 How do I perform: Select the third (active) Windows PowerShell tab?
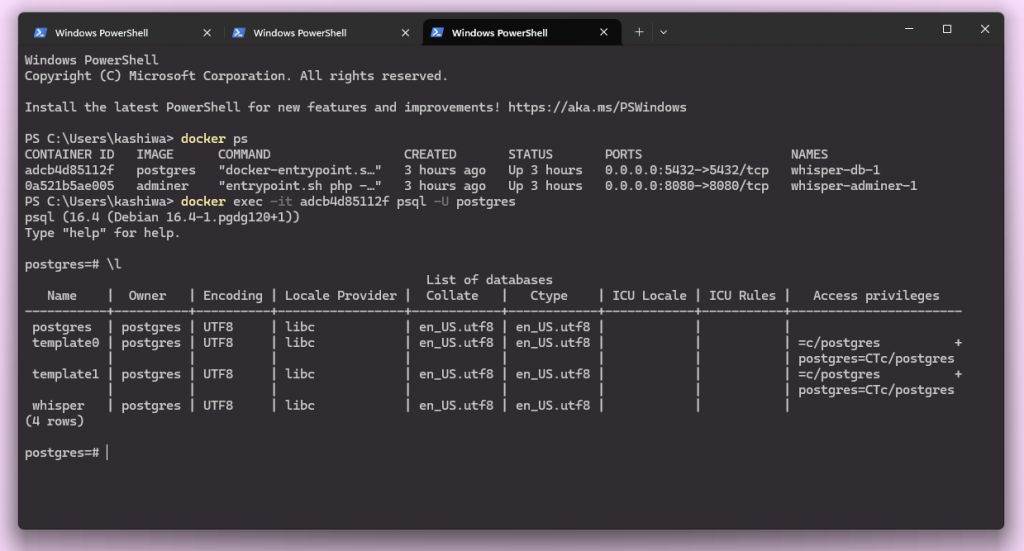pyautogui.click(x=521, y=33)
